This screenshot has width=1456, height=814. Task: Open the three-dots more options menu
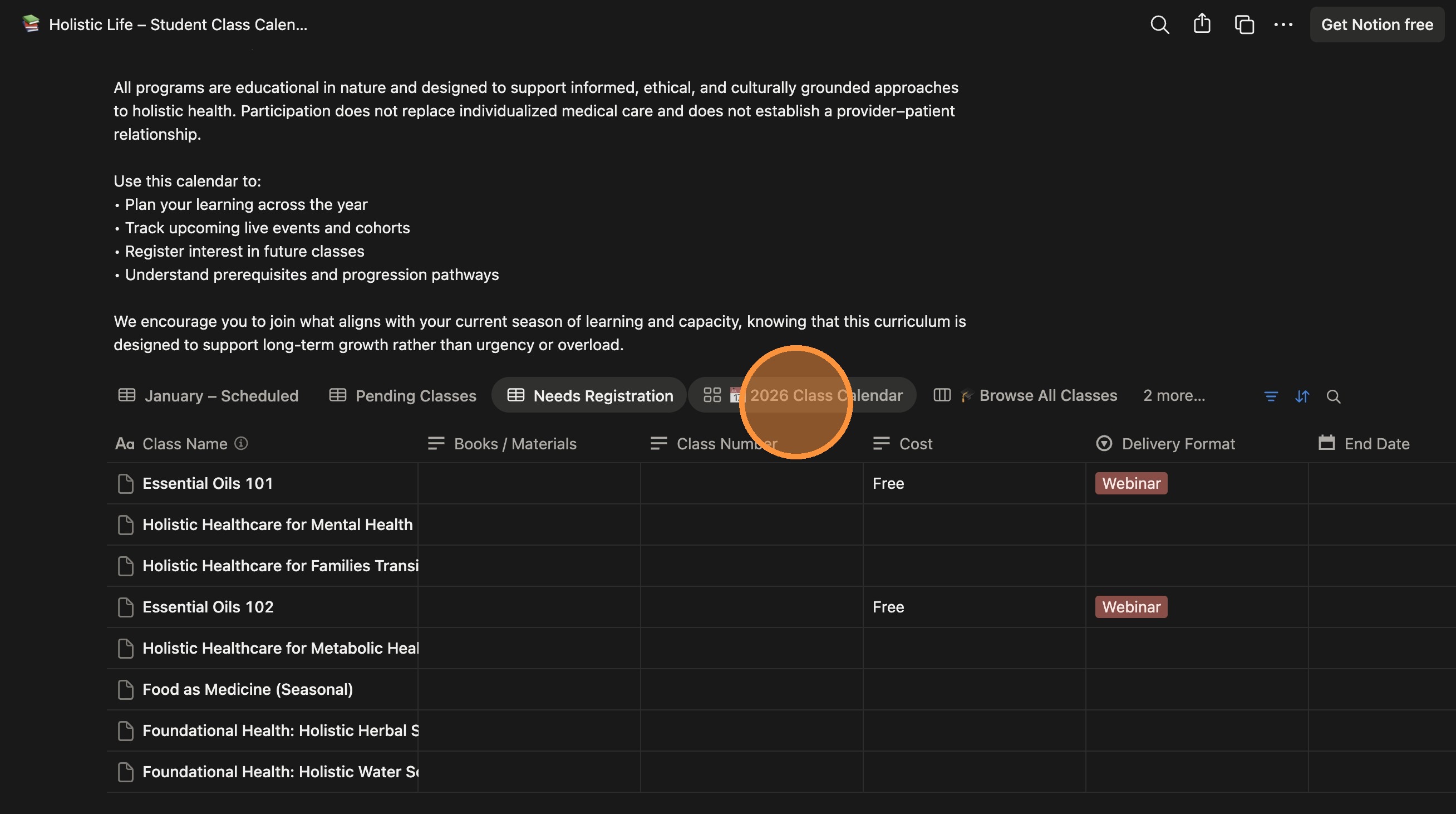(x=1283, y=24)
